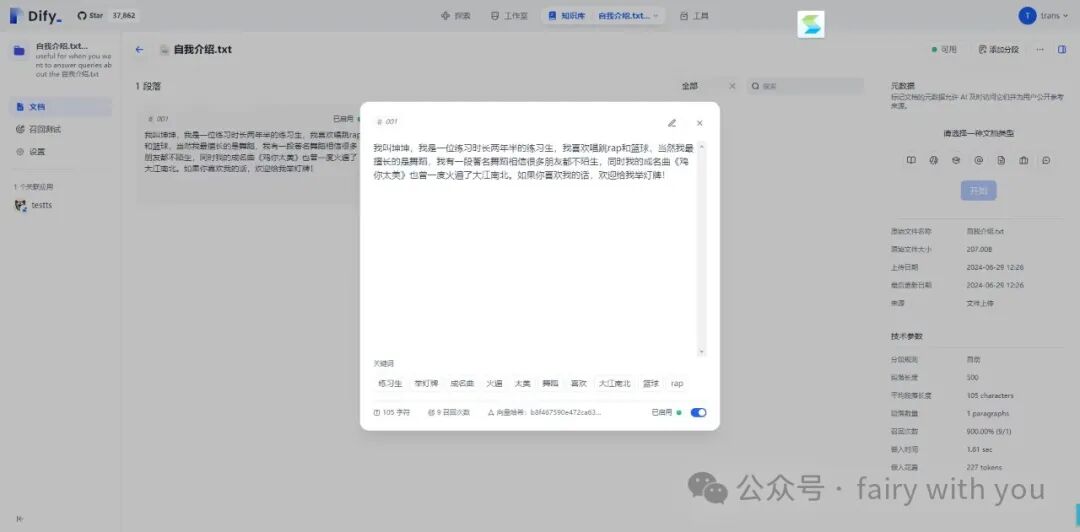Select 召回测试 in left sidebar
Screen dimensions: 1080x532
61,129
